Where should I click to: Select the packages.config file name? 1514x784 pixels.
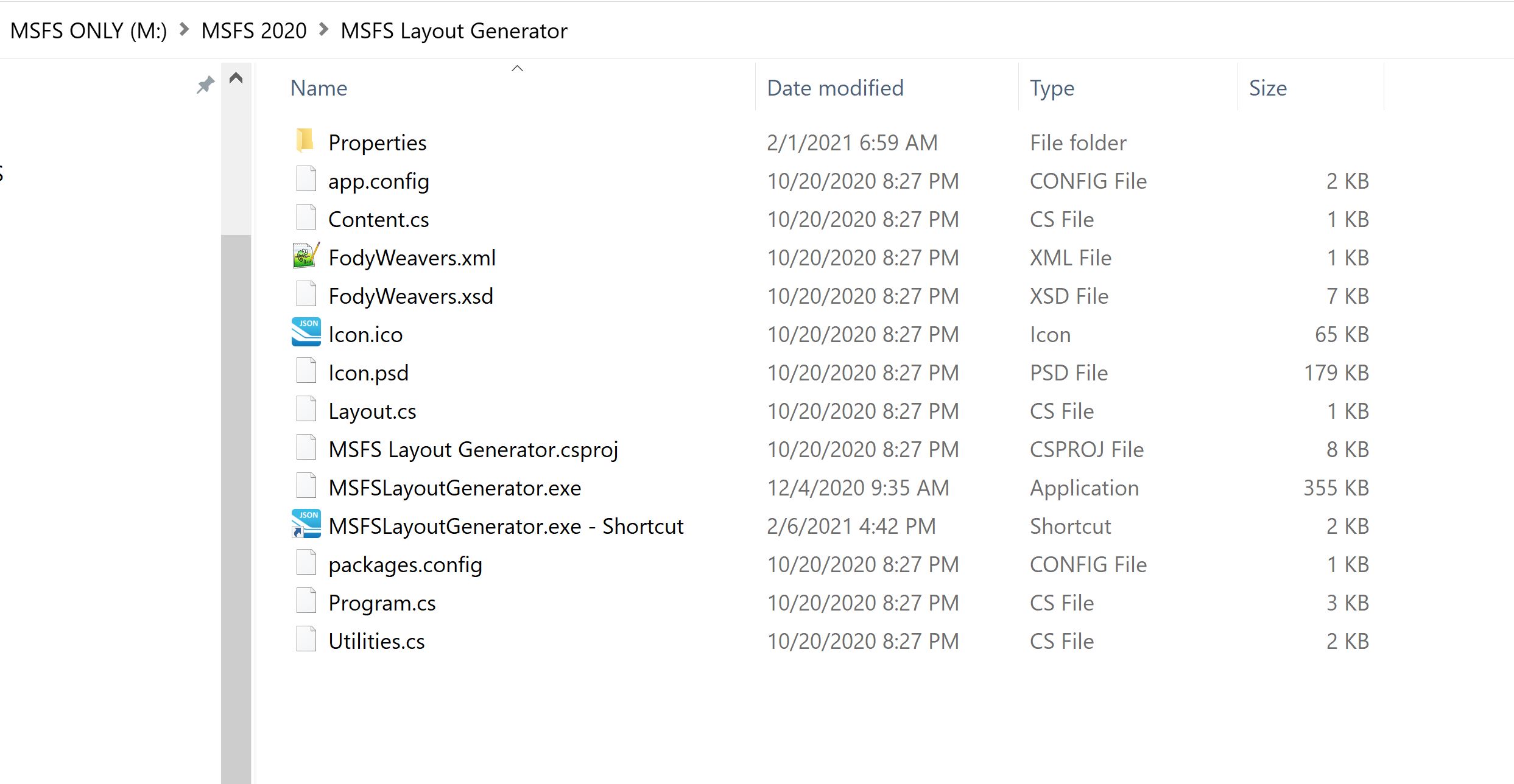(406, 565)
